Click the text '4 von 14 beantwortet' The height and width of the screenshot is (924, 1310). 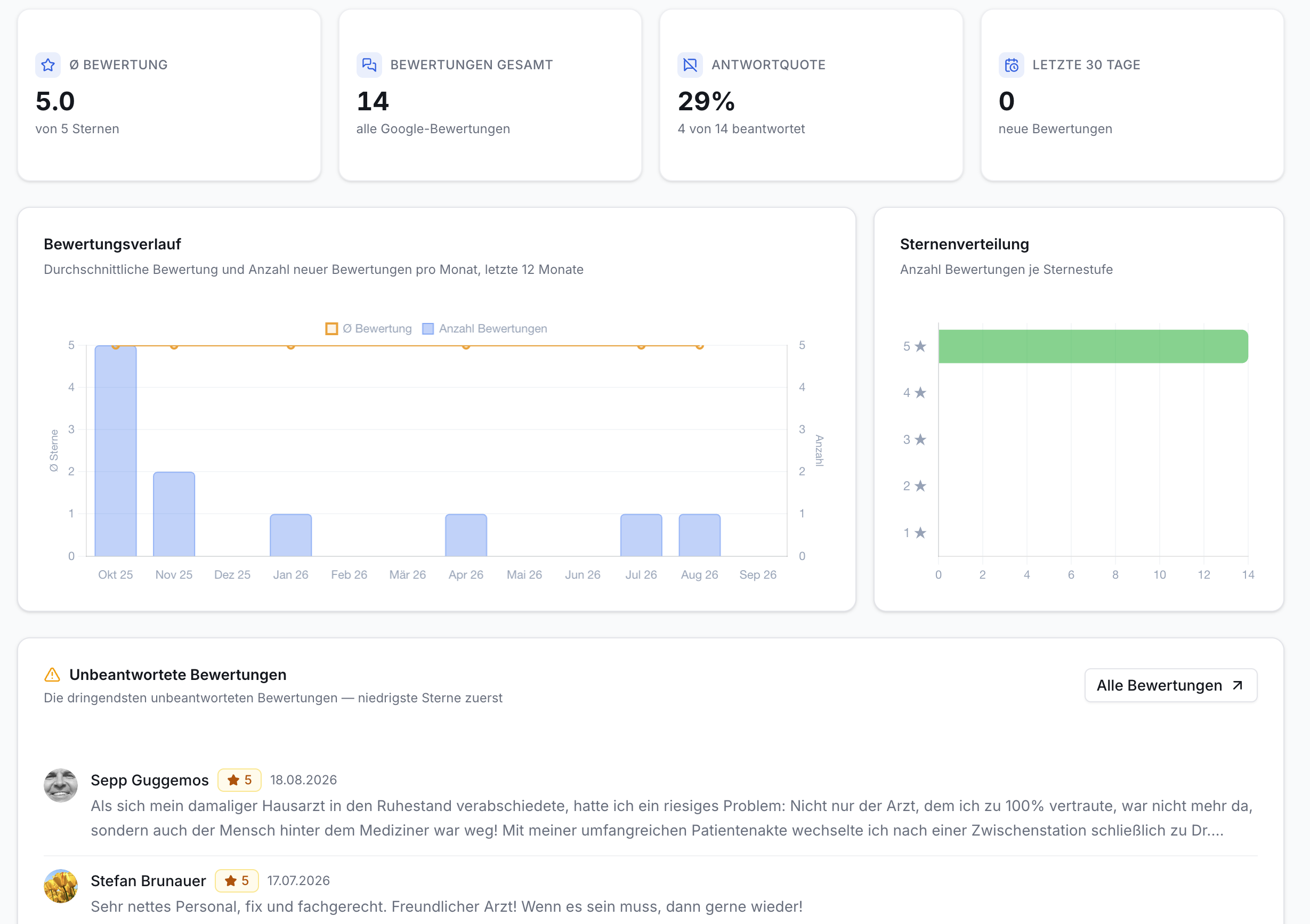pos(741,129)
